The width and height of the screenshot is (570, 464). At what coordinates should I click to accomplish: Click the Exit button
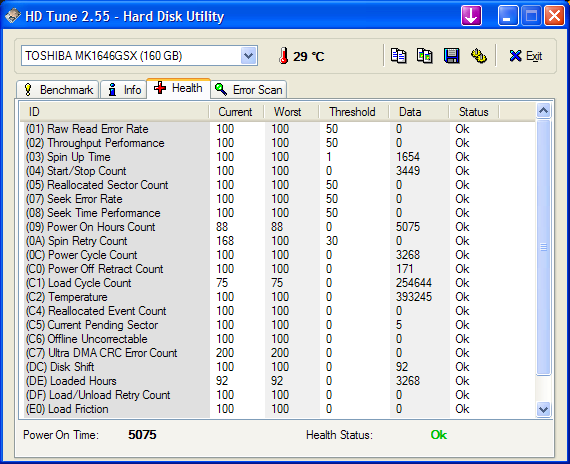(526, 56)
